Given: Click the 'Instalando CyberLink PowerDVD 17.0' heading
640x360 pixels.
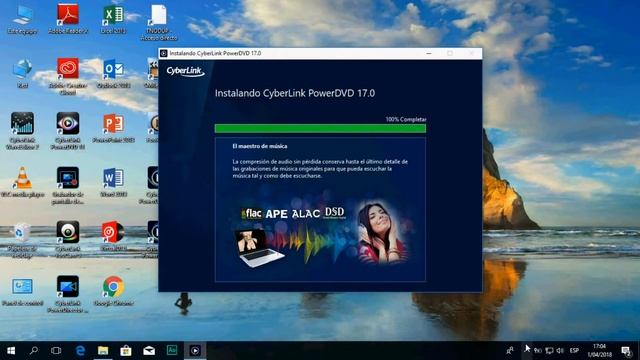Looking at the screenshot, I should point(295,93).
